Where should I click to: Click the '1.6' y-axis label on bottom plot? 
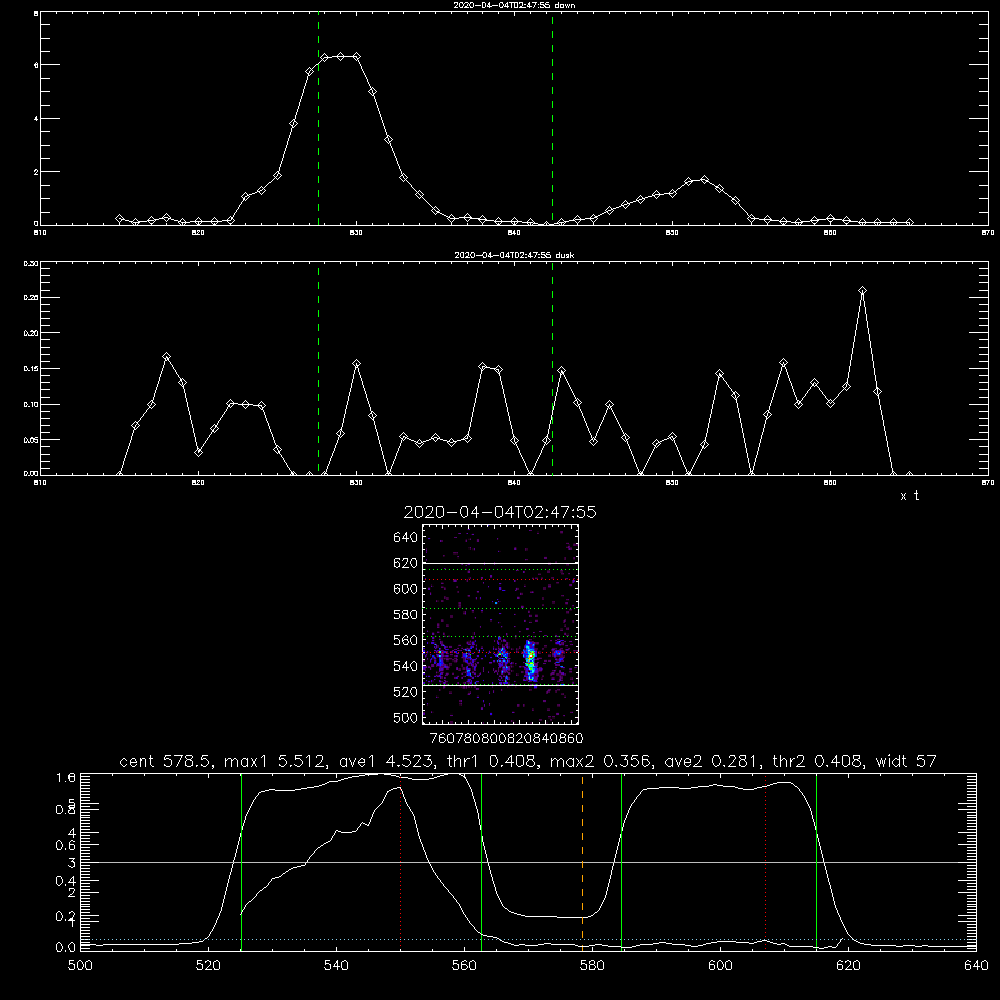(66, 778)
